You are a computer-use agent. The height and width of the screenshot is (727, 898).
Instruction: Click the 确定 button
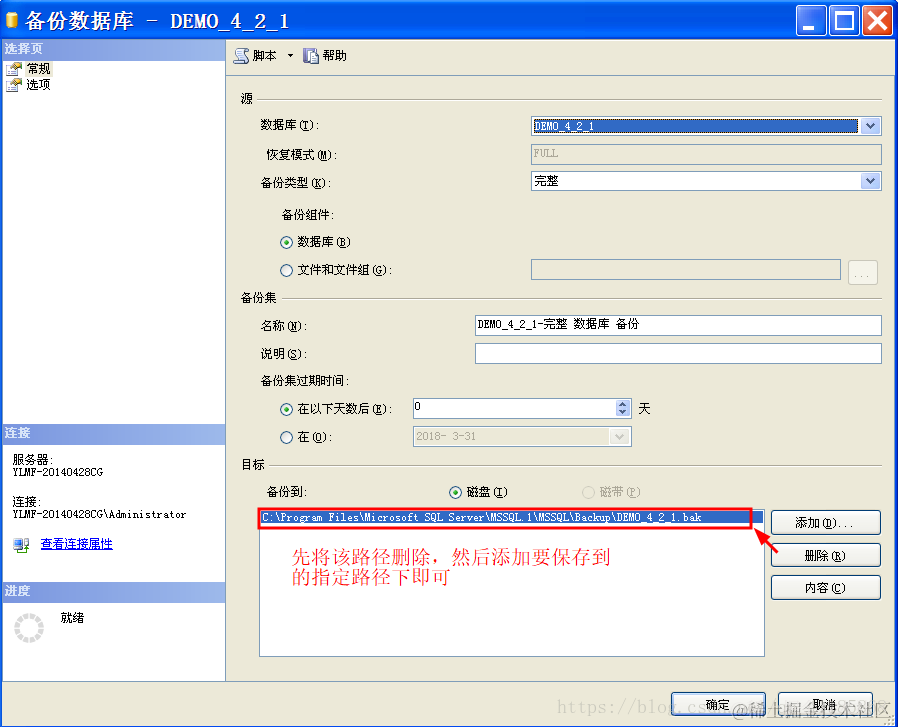(x=718, y=705)
